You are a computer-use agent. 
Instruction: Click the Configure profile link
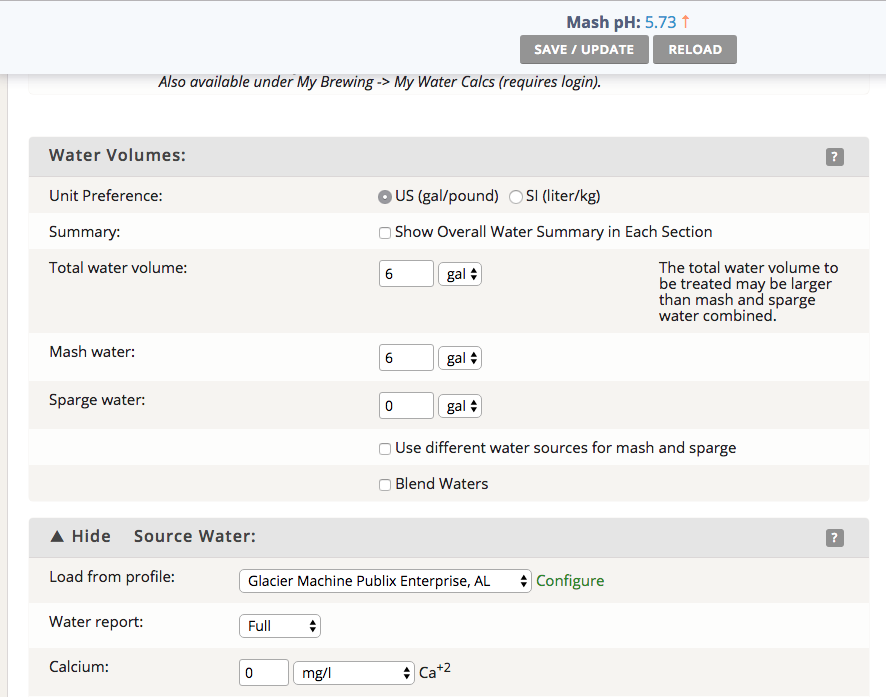[570, 581]
